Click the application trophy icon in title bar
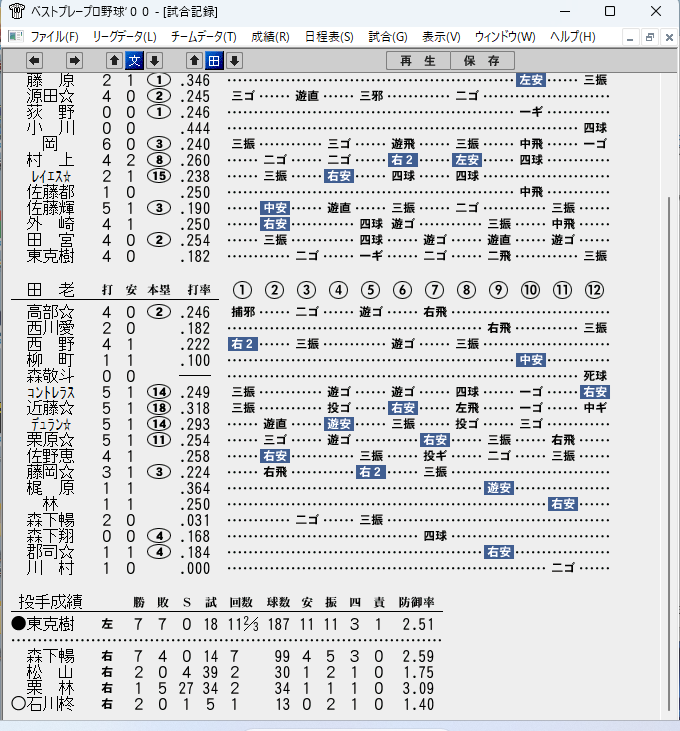Viewport: 680px width, 731px height. pos(16,11)
